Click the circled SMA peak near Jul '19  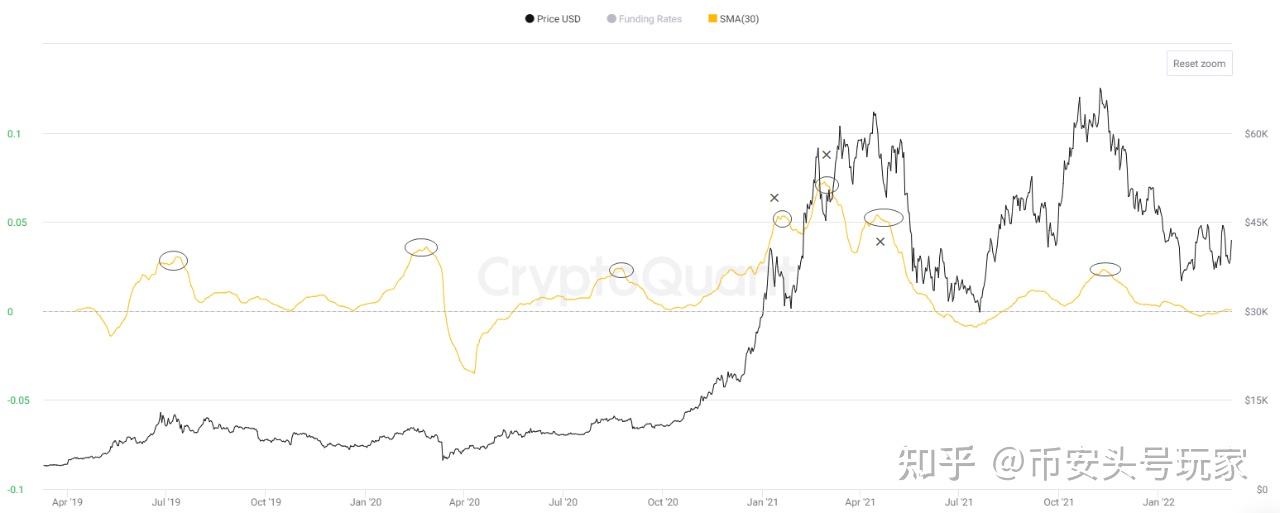click(173, 261)
